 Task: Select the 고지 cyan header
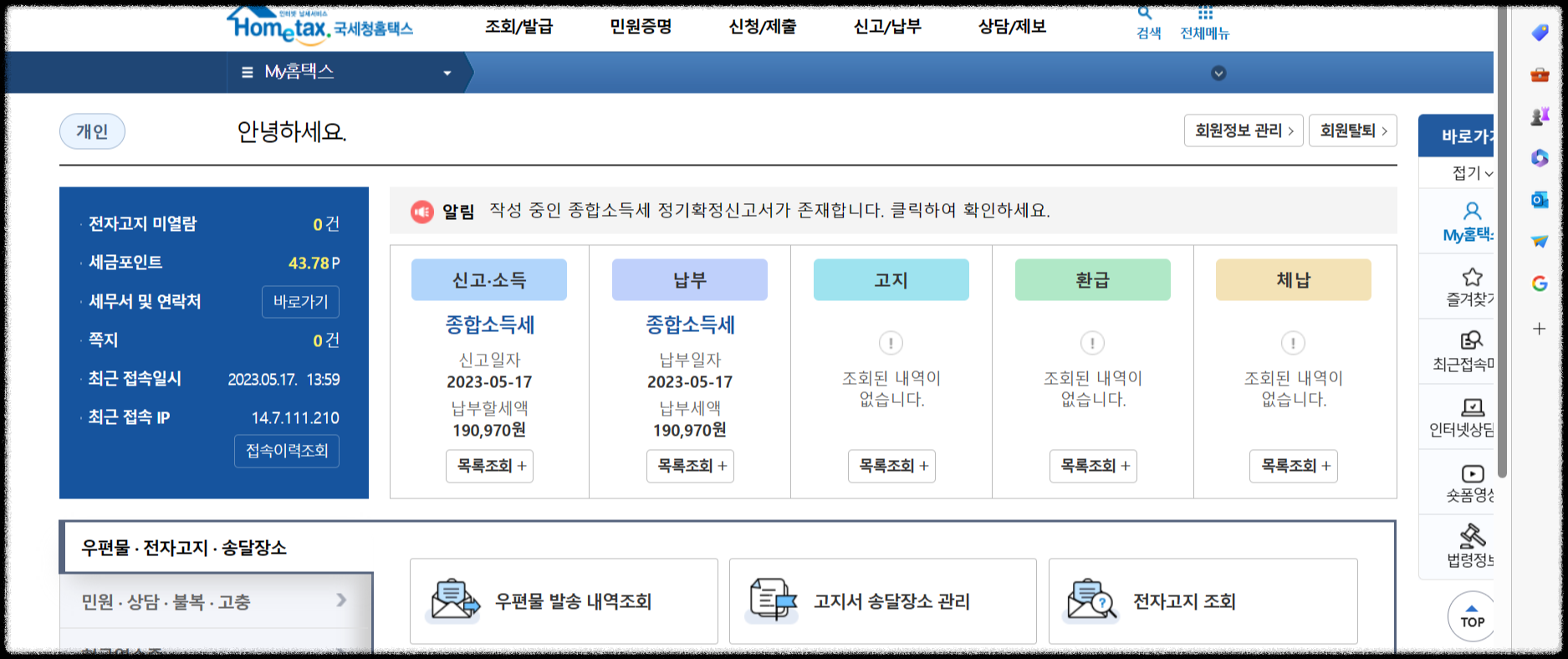(x=891, y=280)
